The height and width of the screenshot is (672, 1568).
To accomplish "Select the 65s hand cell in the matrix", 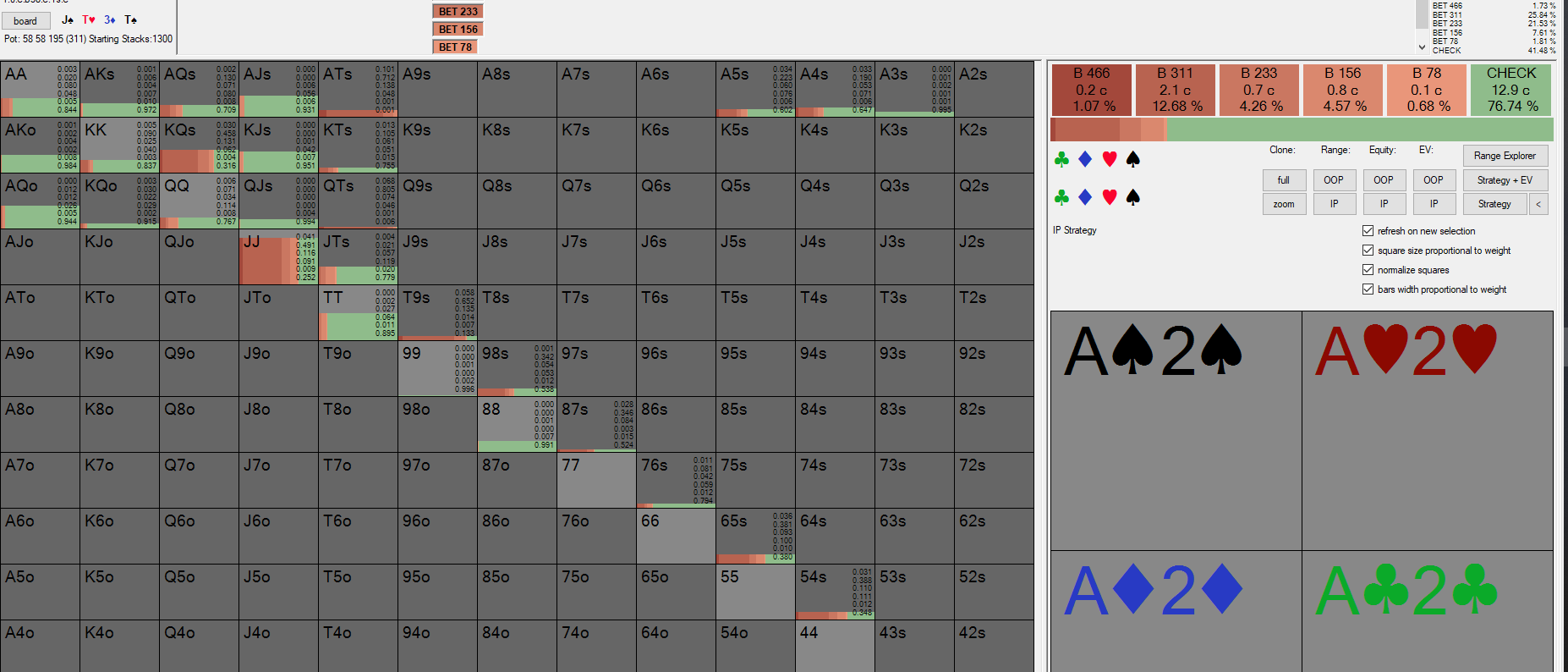I will 755,536.
